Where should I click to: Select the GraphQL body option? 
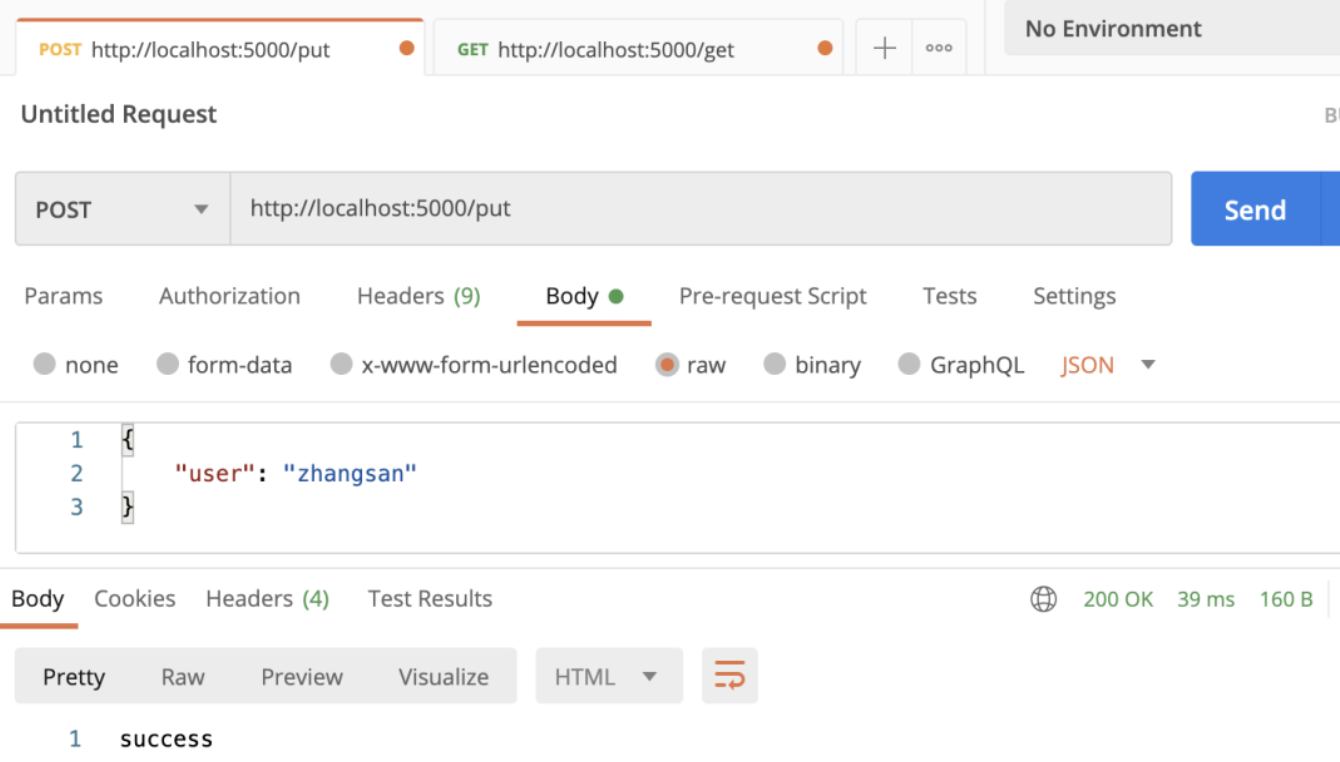[961, 365]
